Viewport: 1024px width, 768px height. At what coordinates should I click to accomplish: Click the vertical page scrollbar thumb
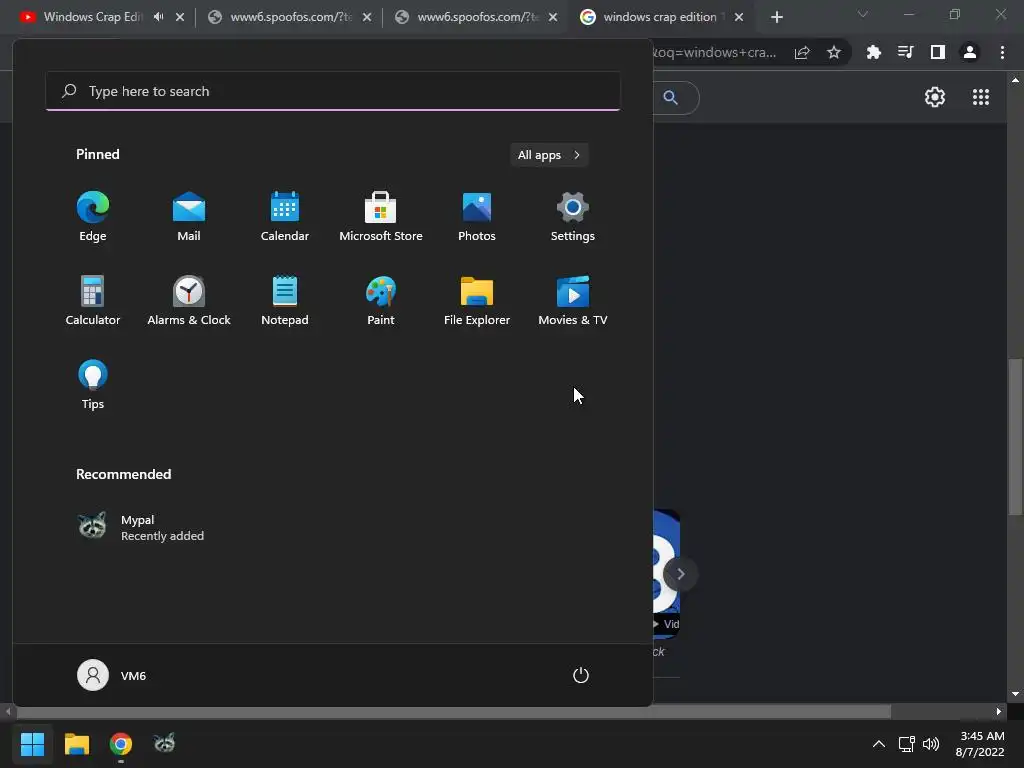point(1015,436)
